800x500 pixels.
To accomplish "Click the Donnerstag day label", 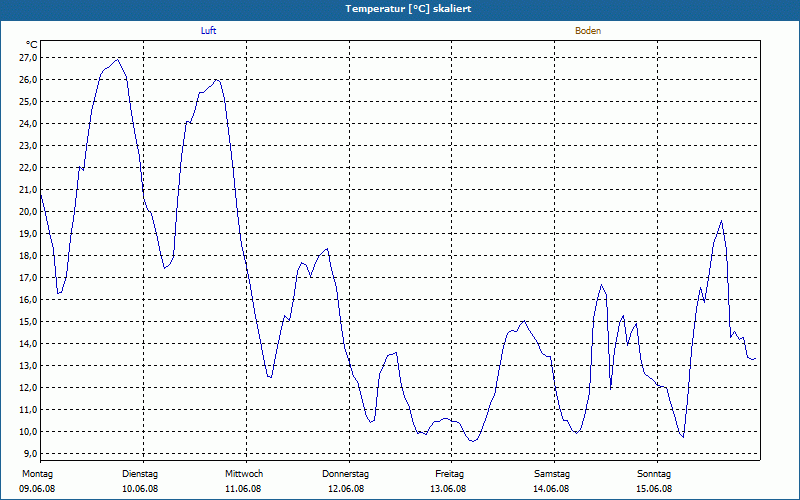I will coord(345,474).
